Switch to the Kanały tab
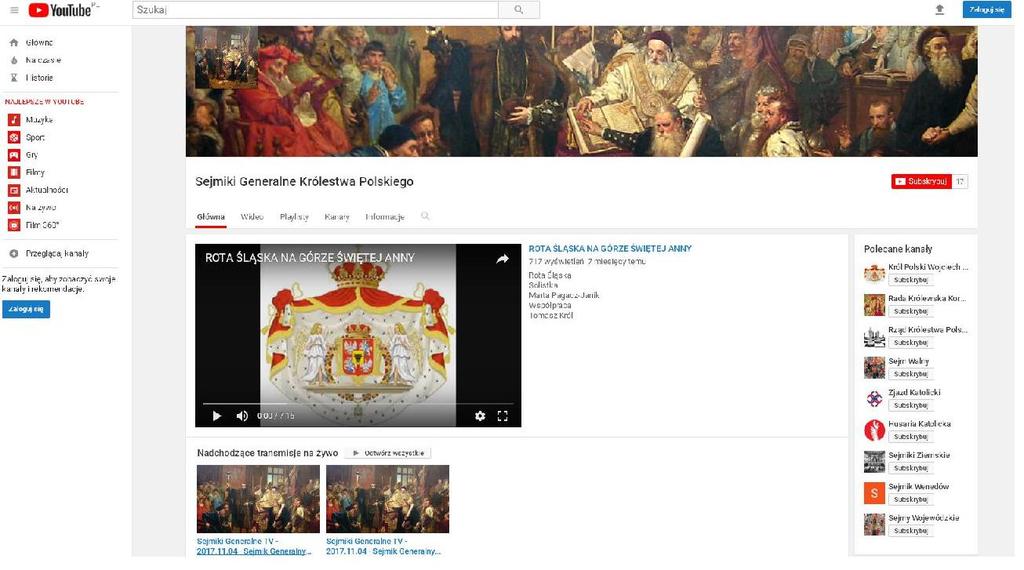Screen dimensions: 1024x570 point(337,217)
